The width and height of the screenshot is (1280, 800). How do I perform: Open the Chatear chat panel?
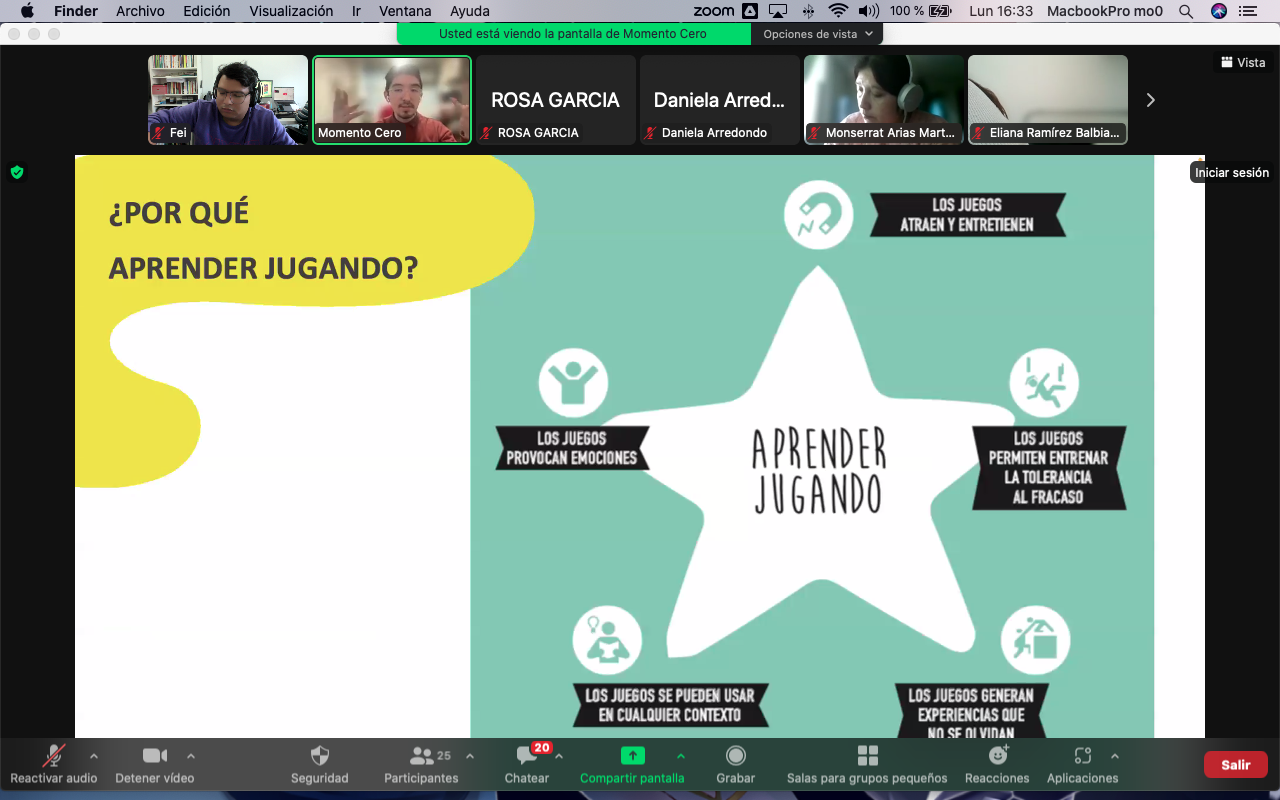(527, 765)
